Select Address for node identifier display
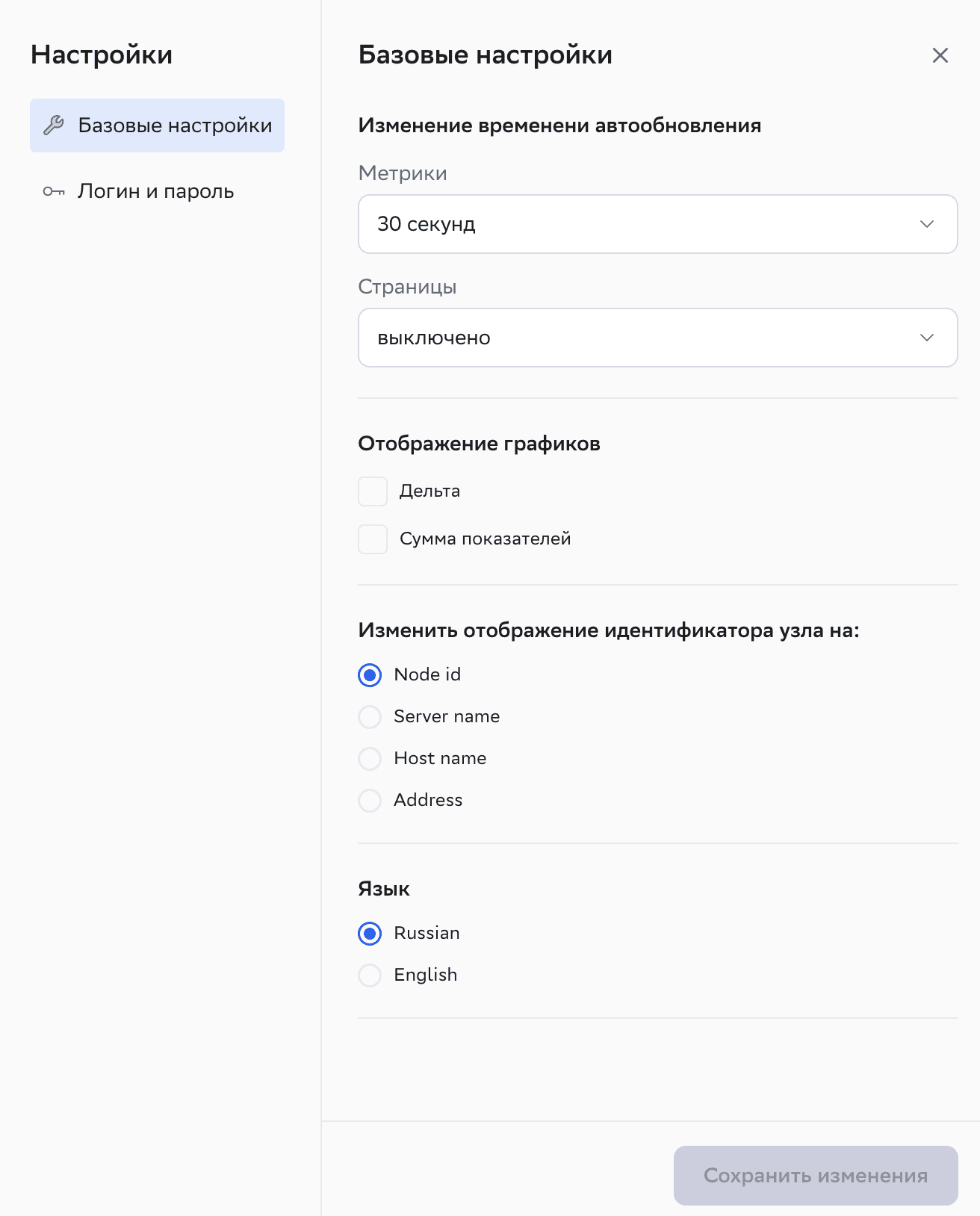Image resolution: width=980 pixels, height=1216 pixels. click(369, 800)
